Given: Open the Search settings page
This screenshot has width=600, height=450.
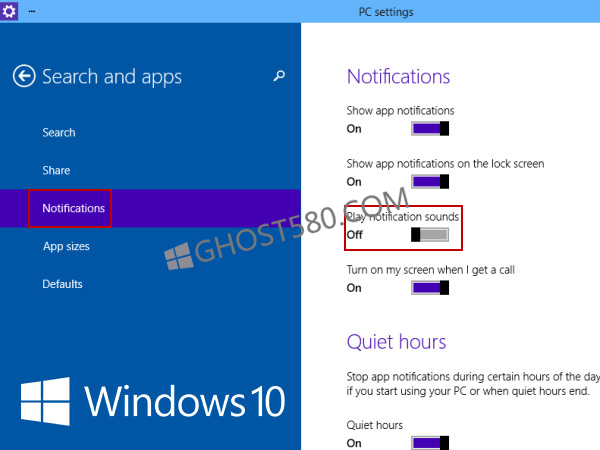Looking at the screenshot, I should 59,132.
